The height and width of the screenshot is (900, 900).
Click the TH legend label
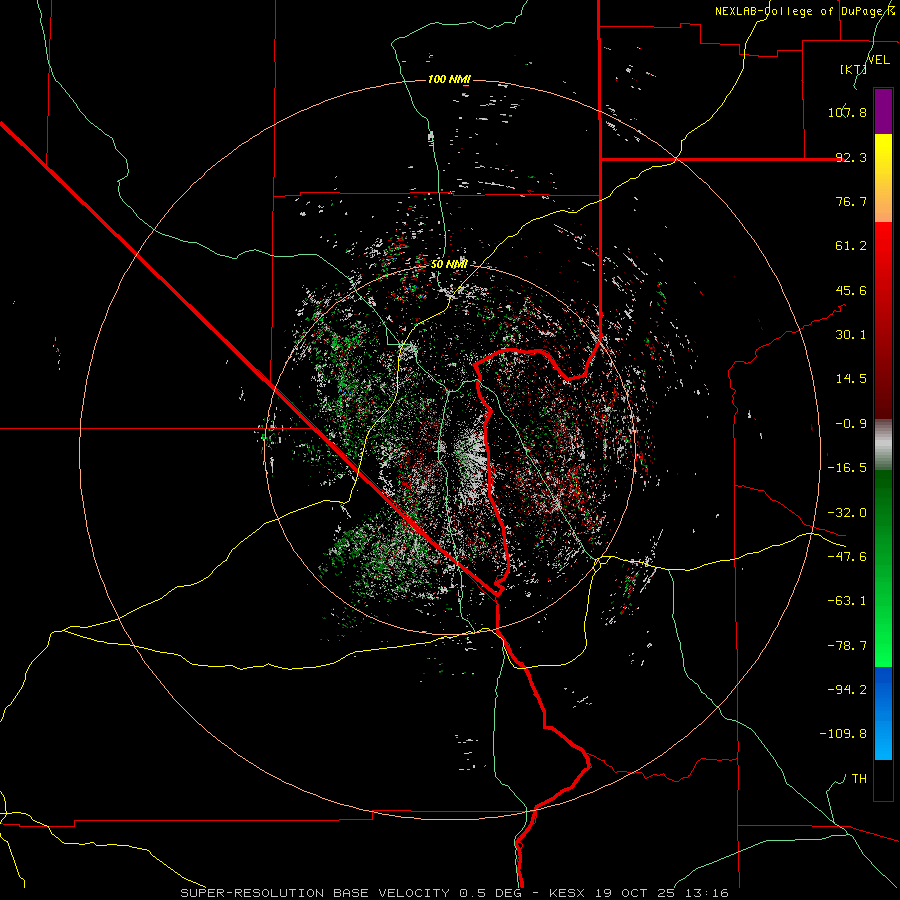[x=859, y=779]
